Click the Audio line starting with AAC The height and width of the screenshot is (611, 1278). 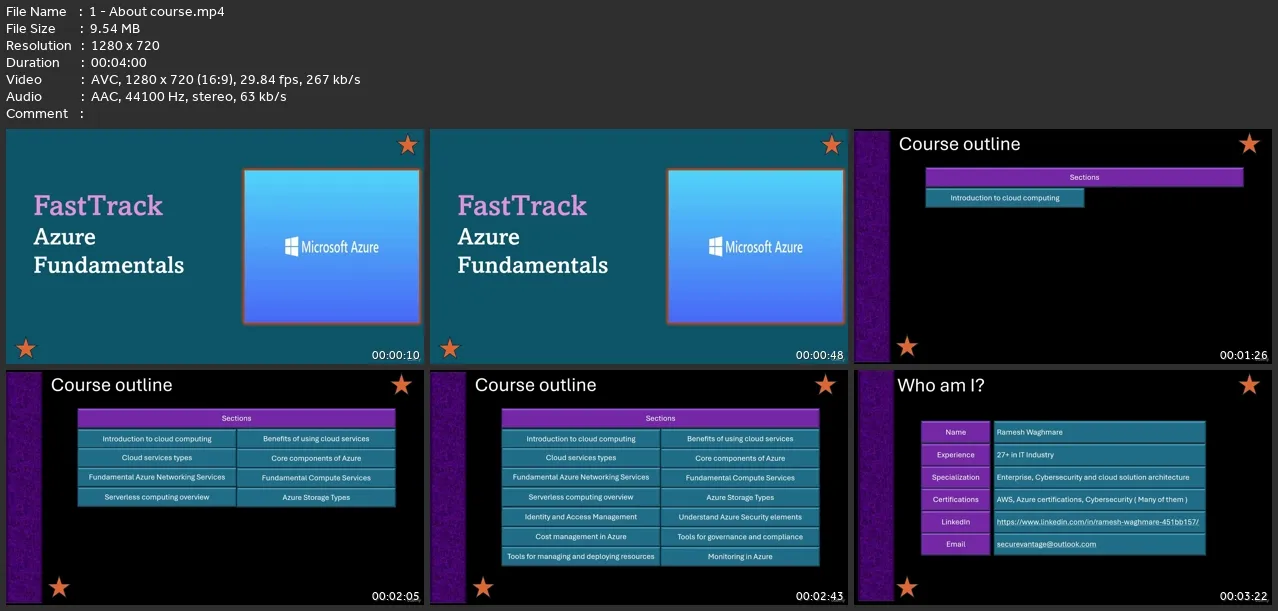(x=188, y=97)
